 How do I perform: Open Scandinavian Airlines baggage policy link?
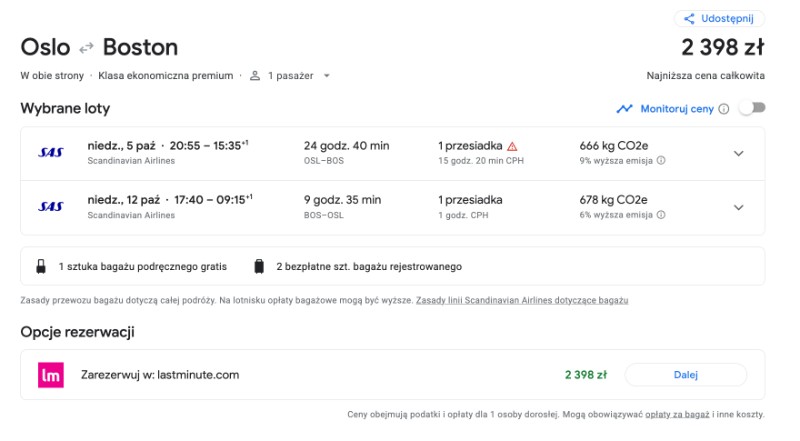522,300
